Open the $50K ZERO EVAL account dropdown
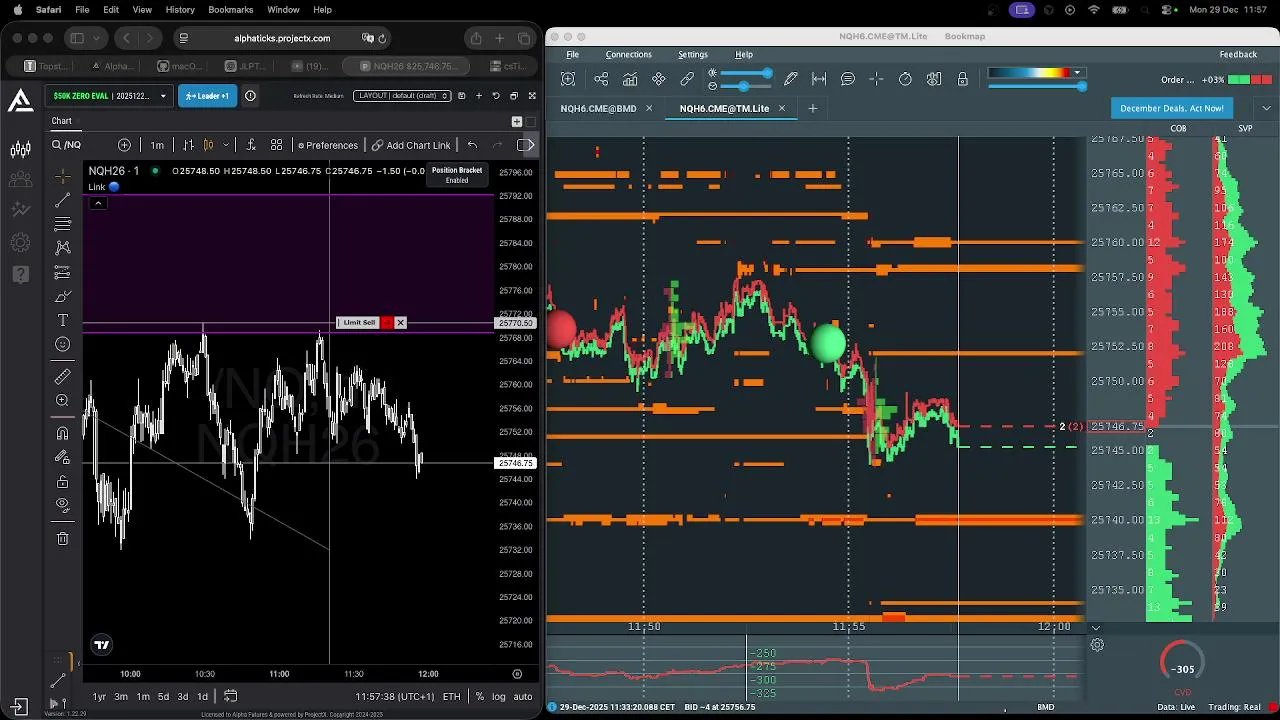1280x720 pixels. pos(110,96)
